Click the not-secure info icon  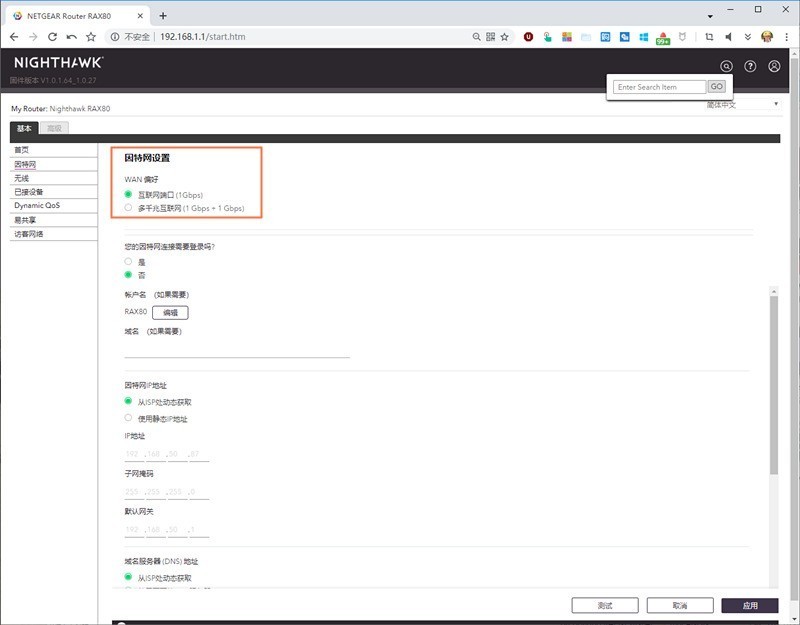(x=115, y=37)
